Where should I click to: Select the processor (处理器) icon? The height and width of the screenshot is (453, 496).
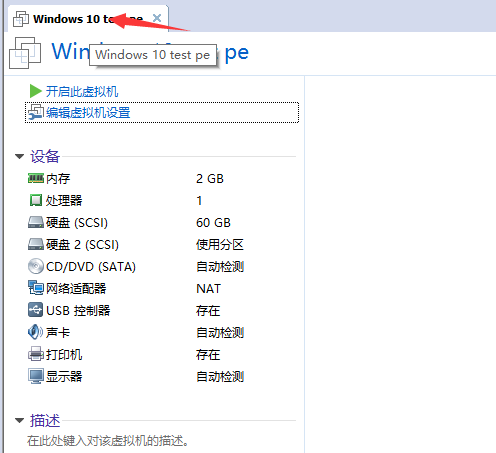[x=36, y=200]
